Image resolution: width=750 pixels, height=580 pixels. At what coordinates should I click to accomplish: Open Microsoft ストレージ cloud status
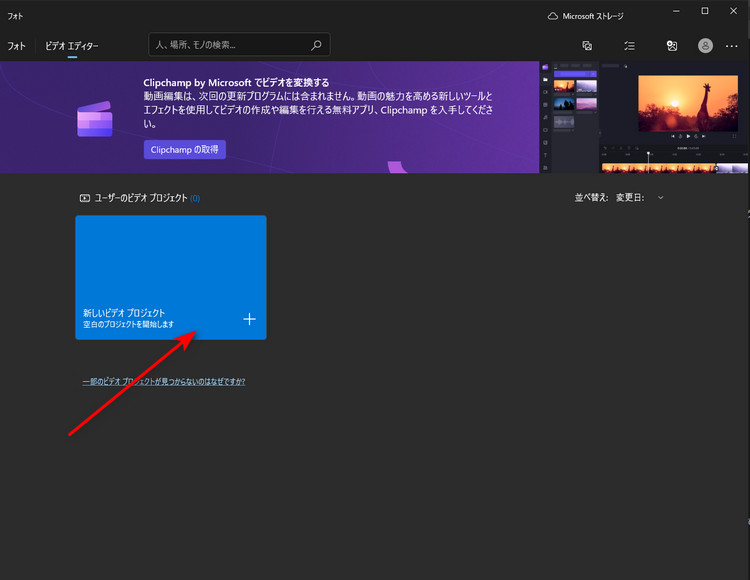(585, 16)
